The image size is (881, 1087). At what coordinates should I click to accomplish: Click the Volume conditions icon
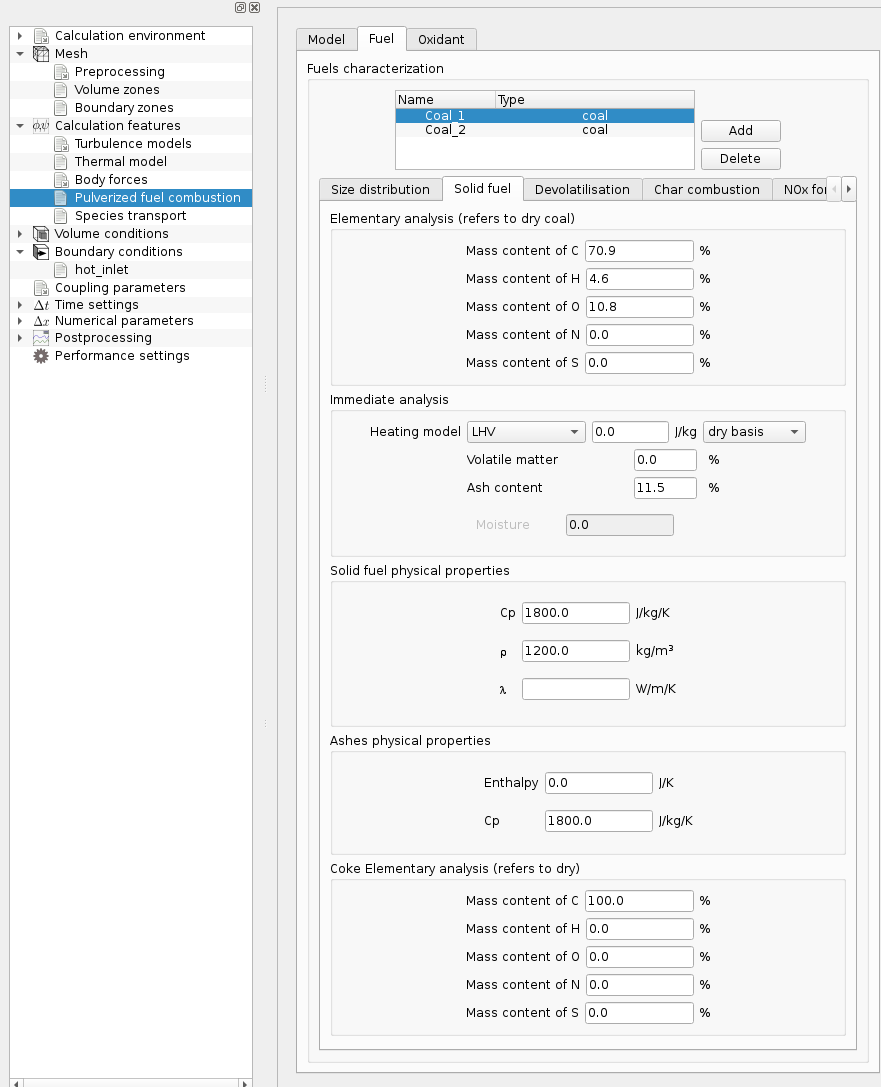click(x=41, y=234)
